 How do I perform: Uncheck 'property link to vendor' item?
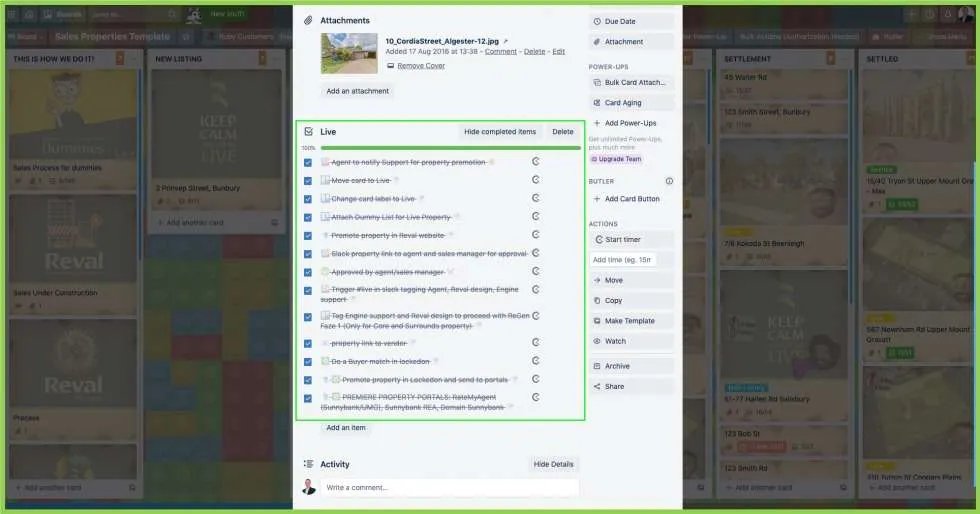coord(308,343)
